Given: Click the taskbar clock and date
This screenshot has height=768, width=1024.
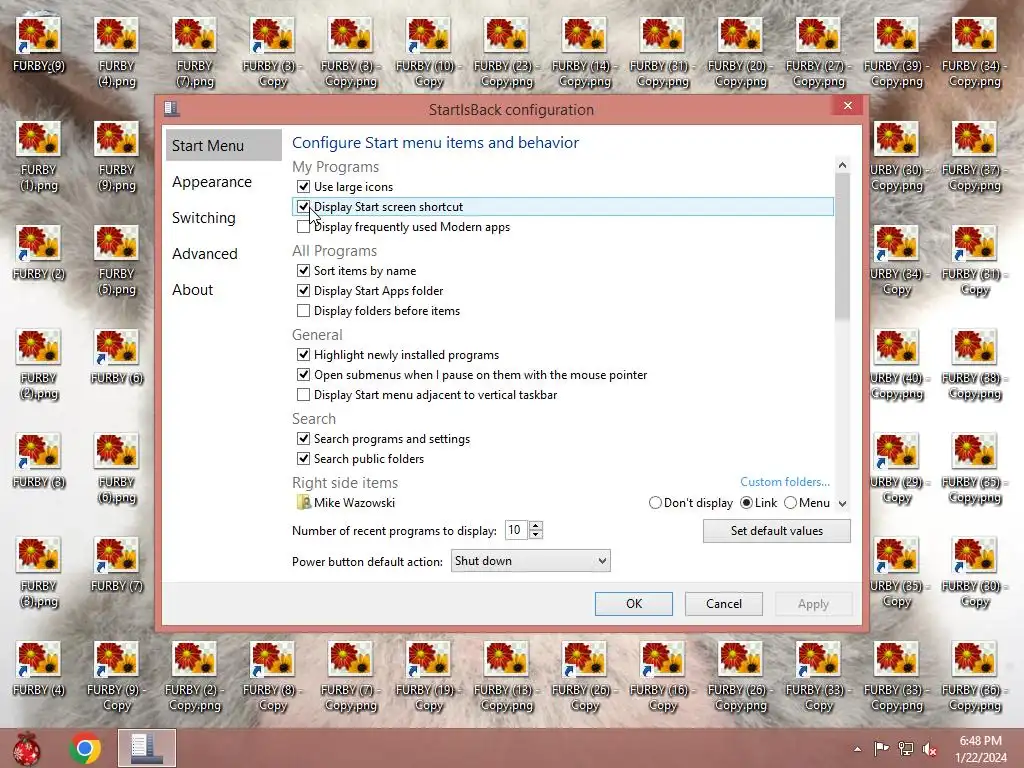Looking at the screenshot, I should (980, 749).
